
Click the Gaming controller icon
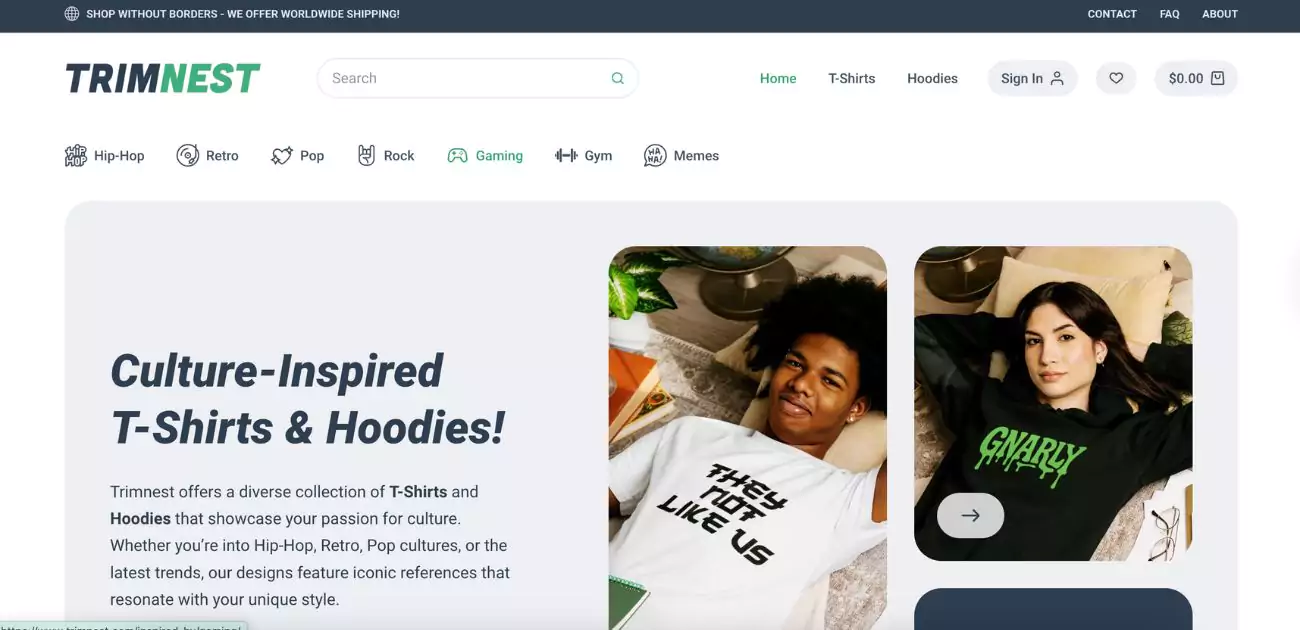(457, 156)
